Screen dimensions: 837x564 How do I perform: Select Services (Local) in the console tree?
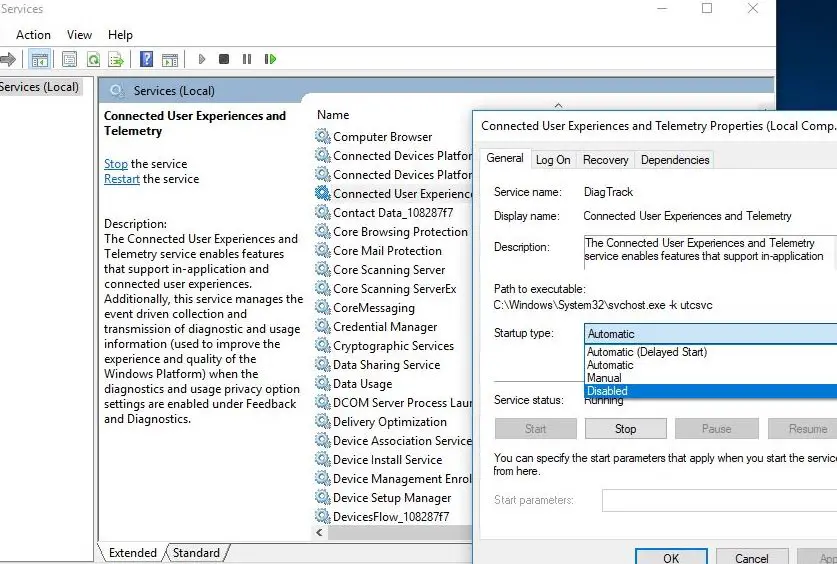pos(40,86)
